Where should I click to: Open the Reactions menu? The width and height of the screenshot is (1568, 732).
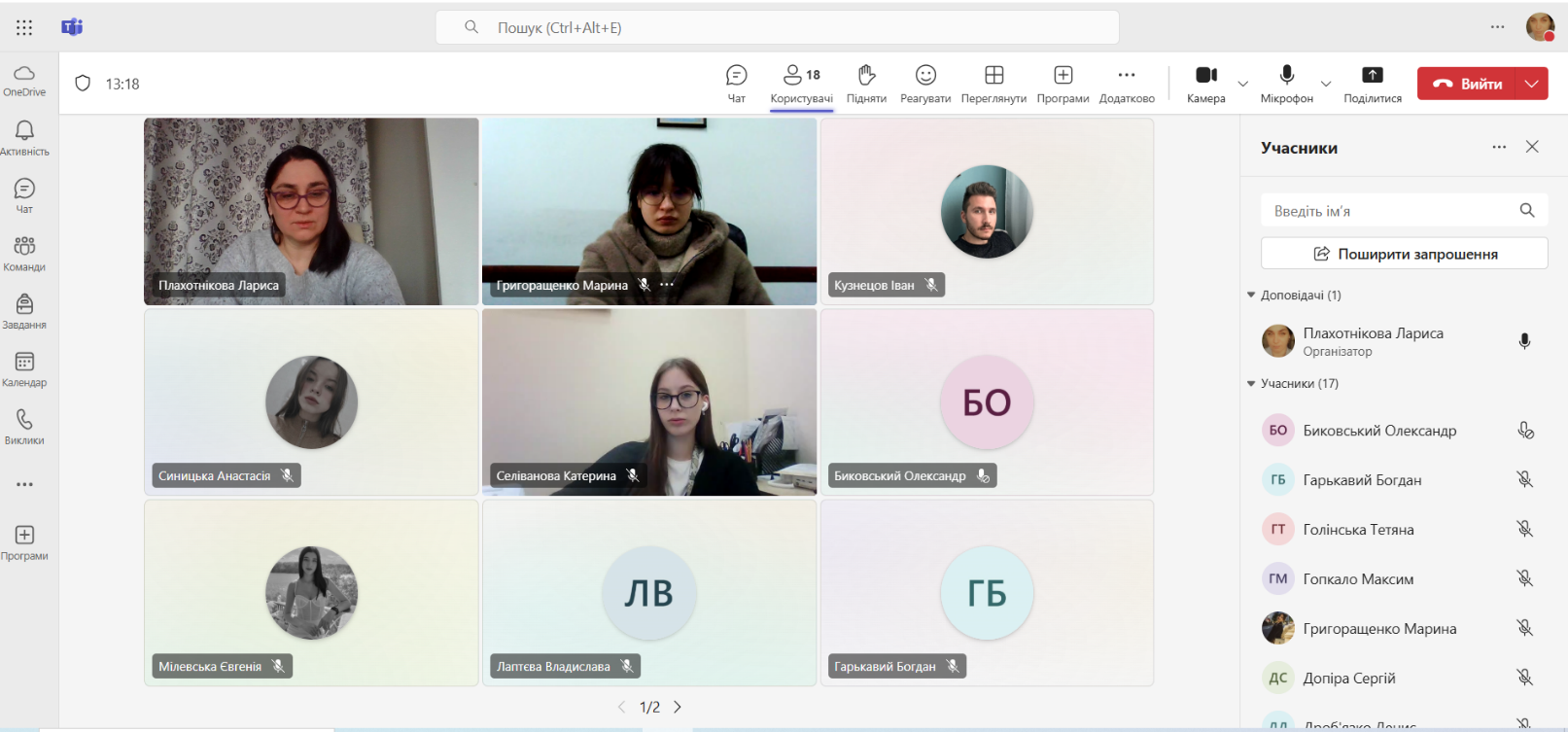click(x=924, y=83)
